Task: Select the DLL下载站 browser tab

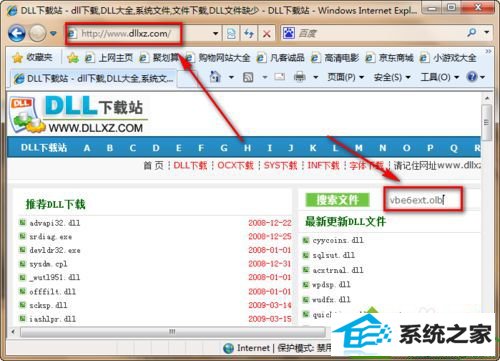Action: click(93, 79)
